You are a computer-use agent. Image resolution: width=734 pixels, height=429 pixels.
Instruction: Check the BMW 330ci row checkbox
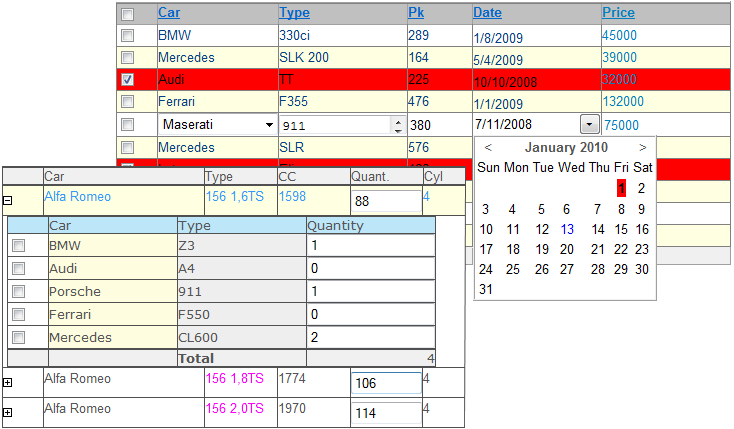(127, 35)
